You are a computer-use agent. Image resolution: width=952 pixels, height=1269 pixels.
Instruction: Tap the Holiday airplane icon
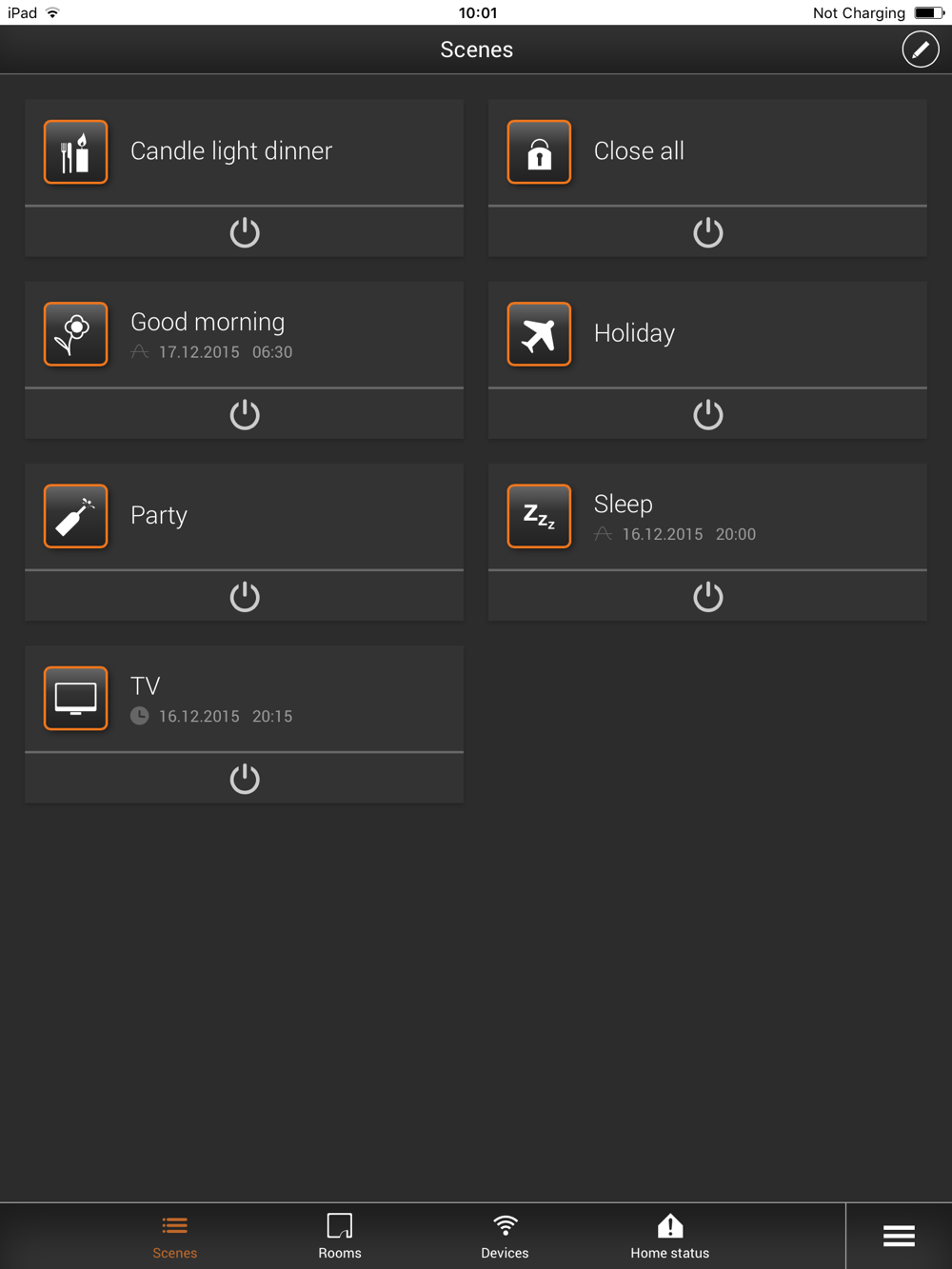tap(539, 334)
